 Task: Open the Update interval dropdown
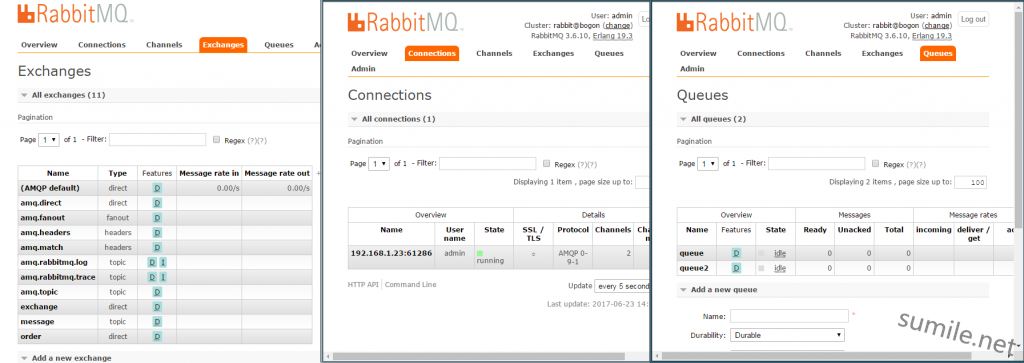pos(622,287)
